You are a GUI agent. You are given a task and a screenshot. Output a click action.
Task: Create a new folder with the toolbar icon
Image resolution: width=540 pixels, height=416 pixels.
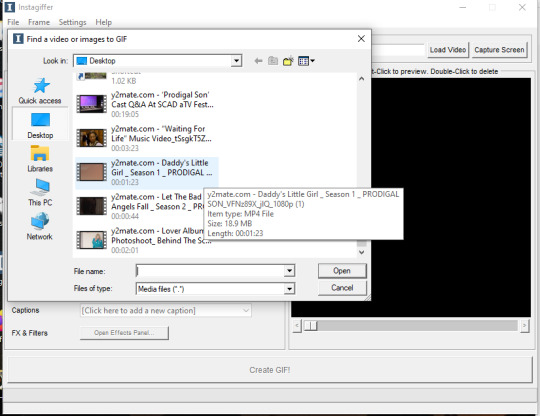point(288,61)
